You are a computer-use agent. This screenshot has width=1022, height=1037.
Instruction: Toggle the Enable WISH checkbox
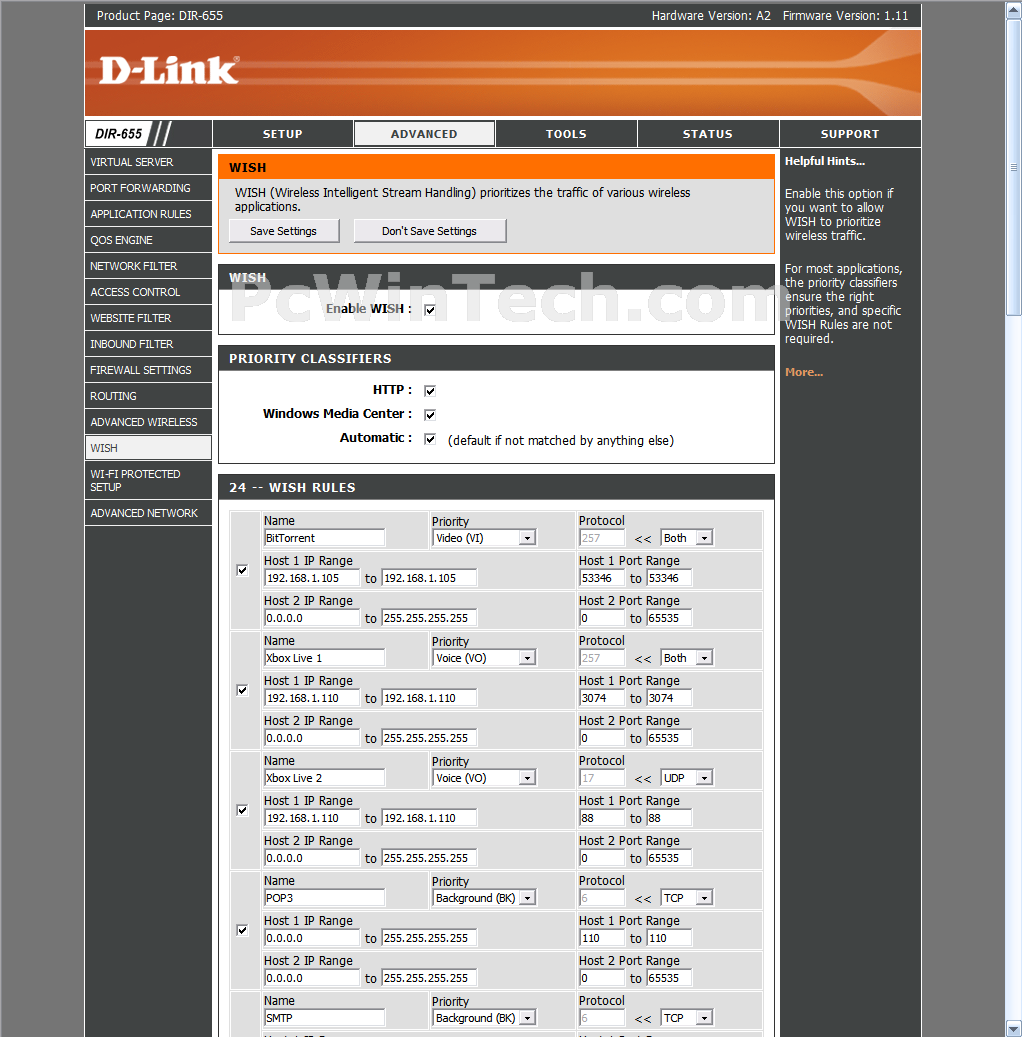430,310
